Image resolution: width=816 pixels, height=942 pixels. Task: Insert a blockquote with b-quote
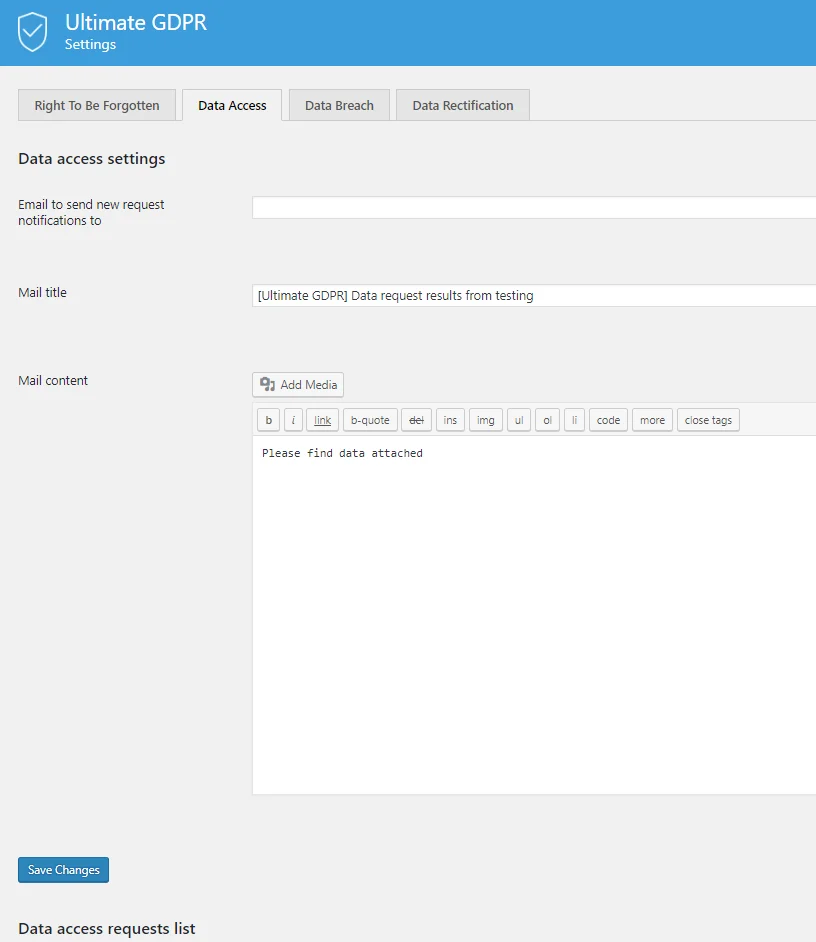point(369,420)
